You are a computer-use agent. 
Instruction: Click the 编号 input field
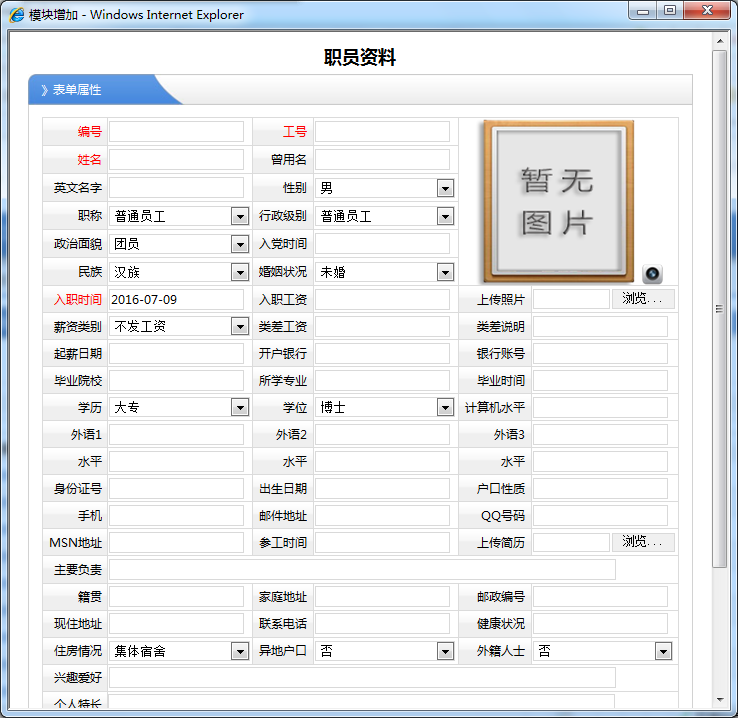[x=176, y=132]
